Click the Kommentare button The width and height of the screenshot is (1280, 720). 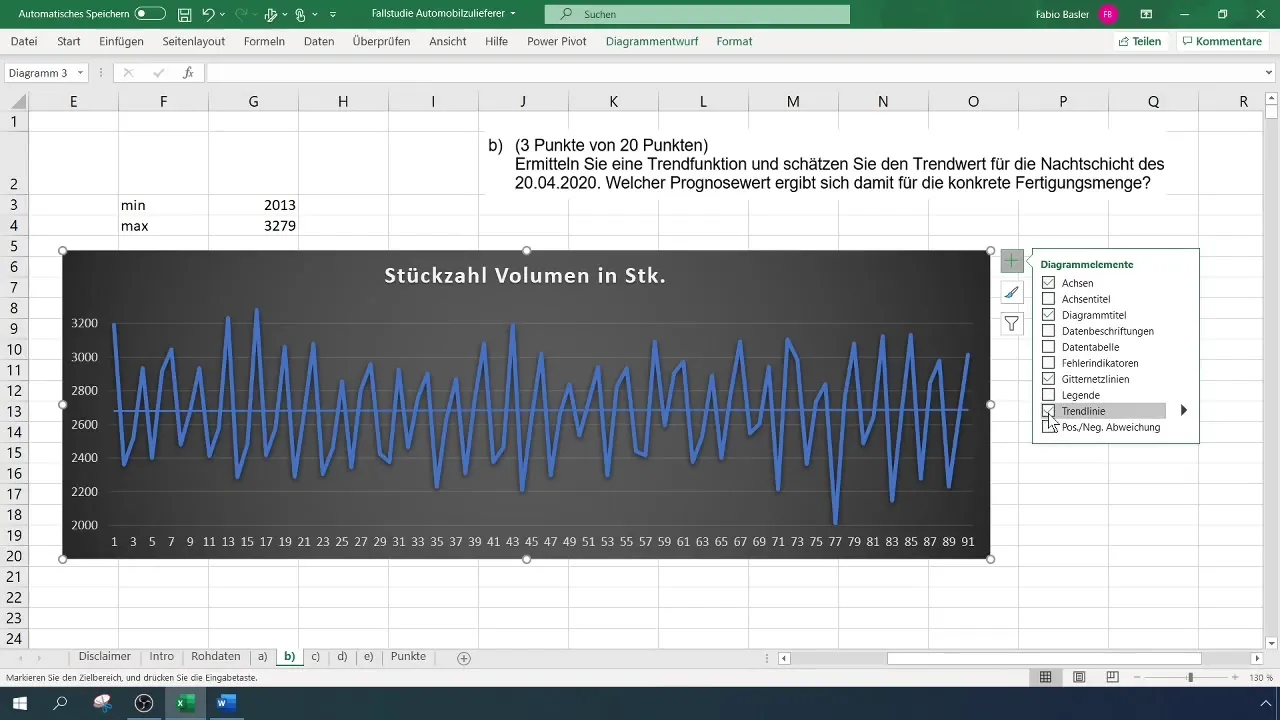[1220, 42]
